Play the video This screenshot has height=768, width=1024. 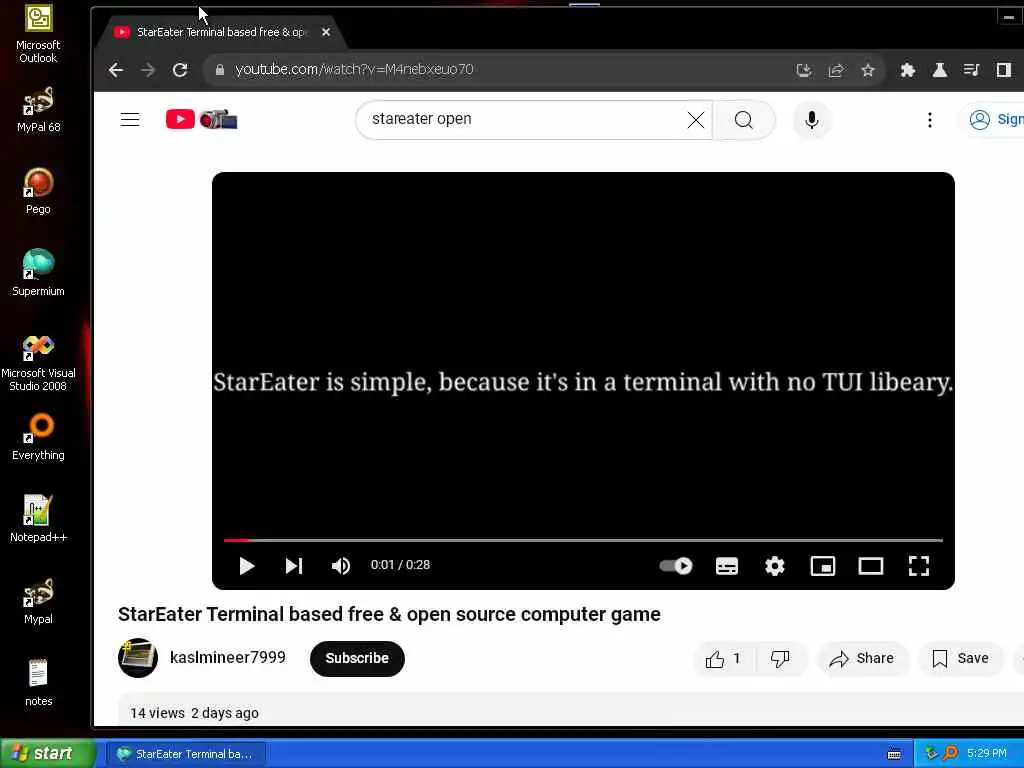click(246, 566)
